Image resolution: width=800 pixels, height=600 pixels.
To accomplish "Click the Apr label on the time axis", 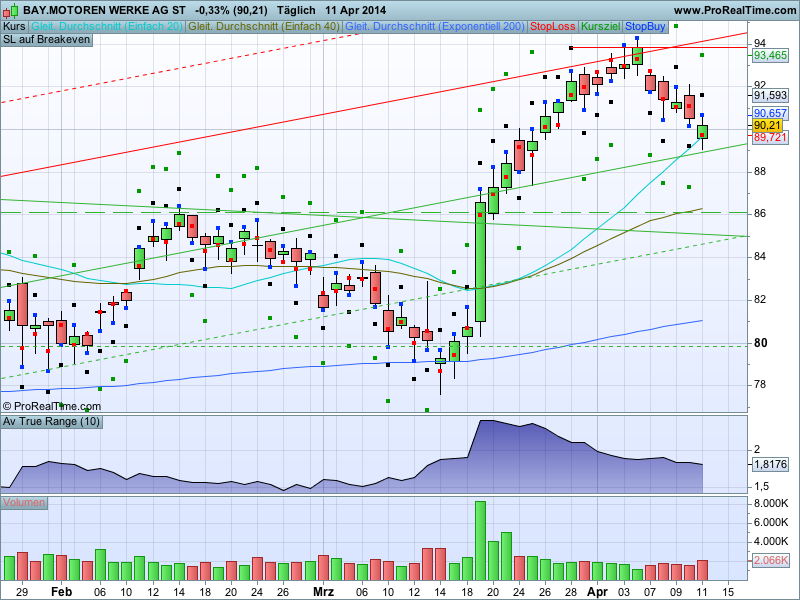I will tap(597, 592).
